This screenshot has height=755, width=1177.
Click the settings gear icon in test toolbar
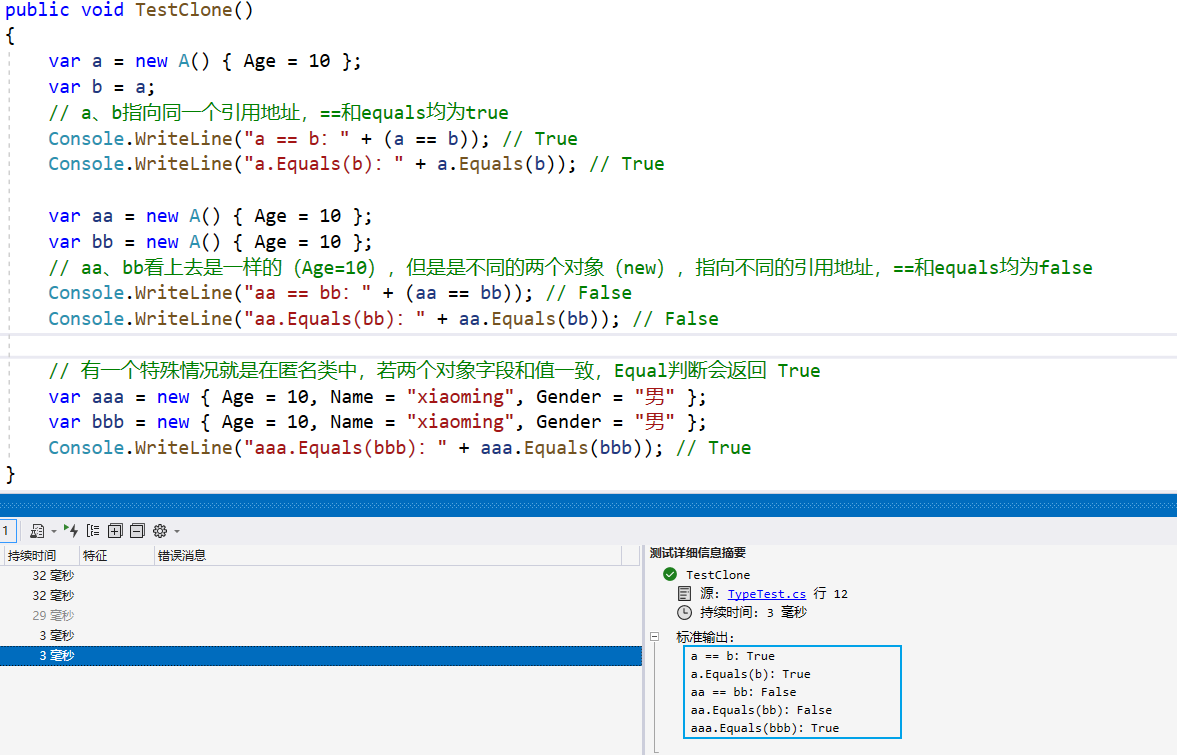(x=160, y=531)
